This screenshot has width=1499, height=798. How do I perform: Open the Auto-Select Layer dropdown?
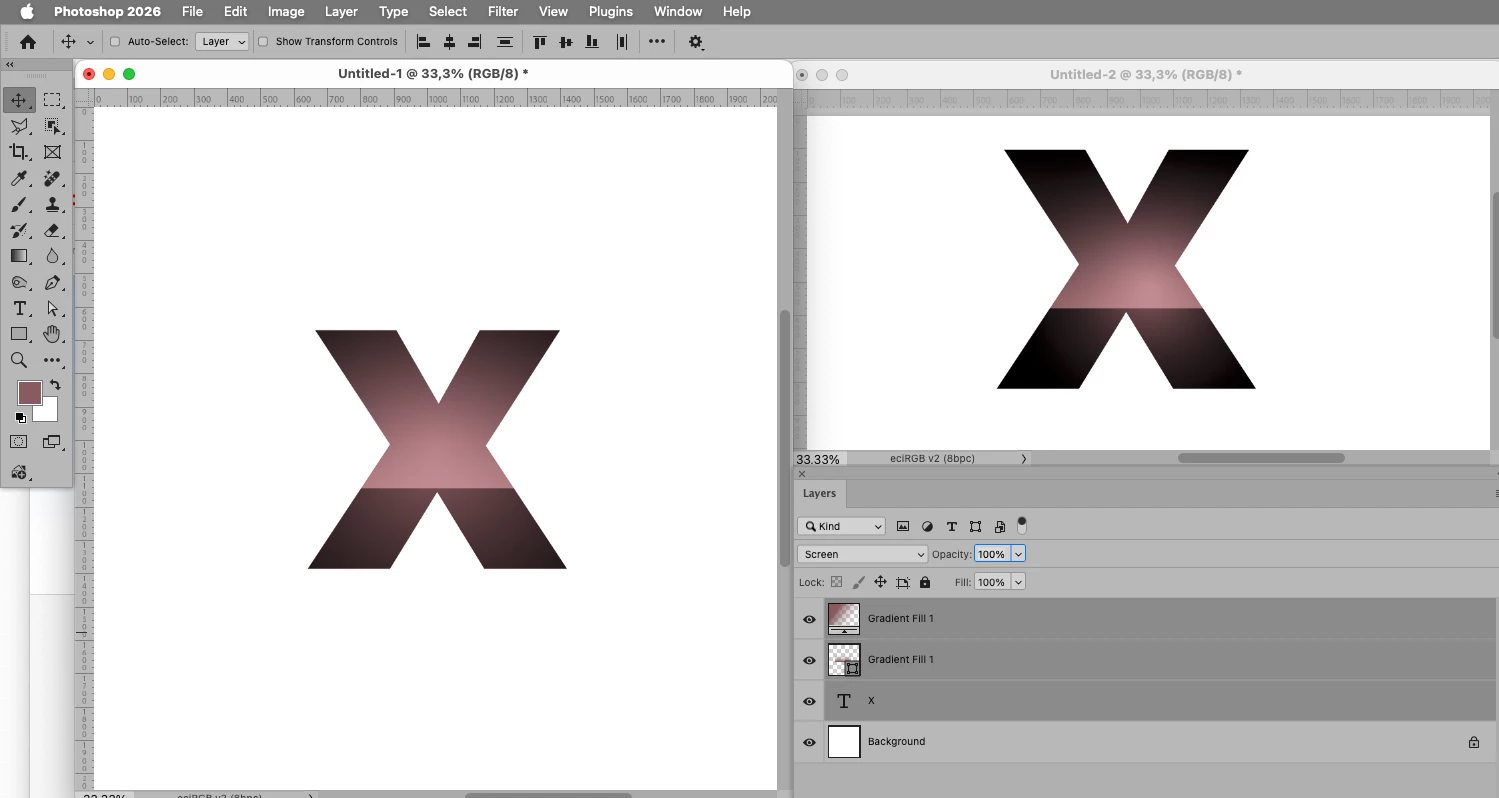tap(222, 42)
